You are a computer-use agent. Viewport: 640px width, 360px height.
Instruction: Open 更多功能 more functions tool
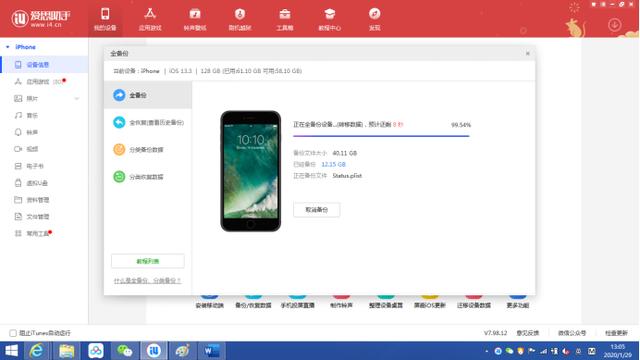tap(518, 302)
